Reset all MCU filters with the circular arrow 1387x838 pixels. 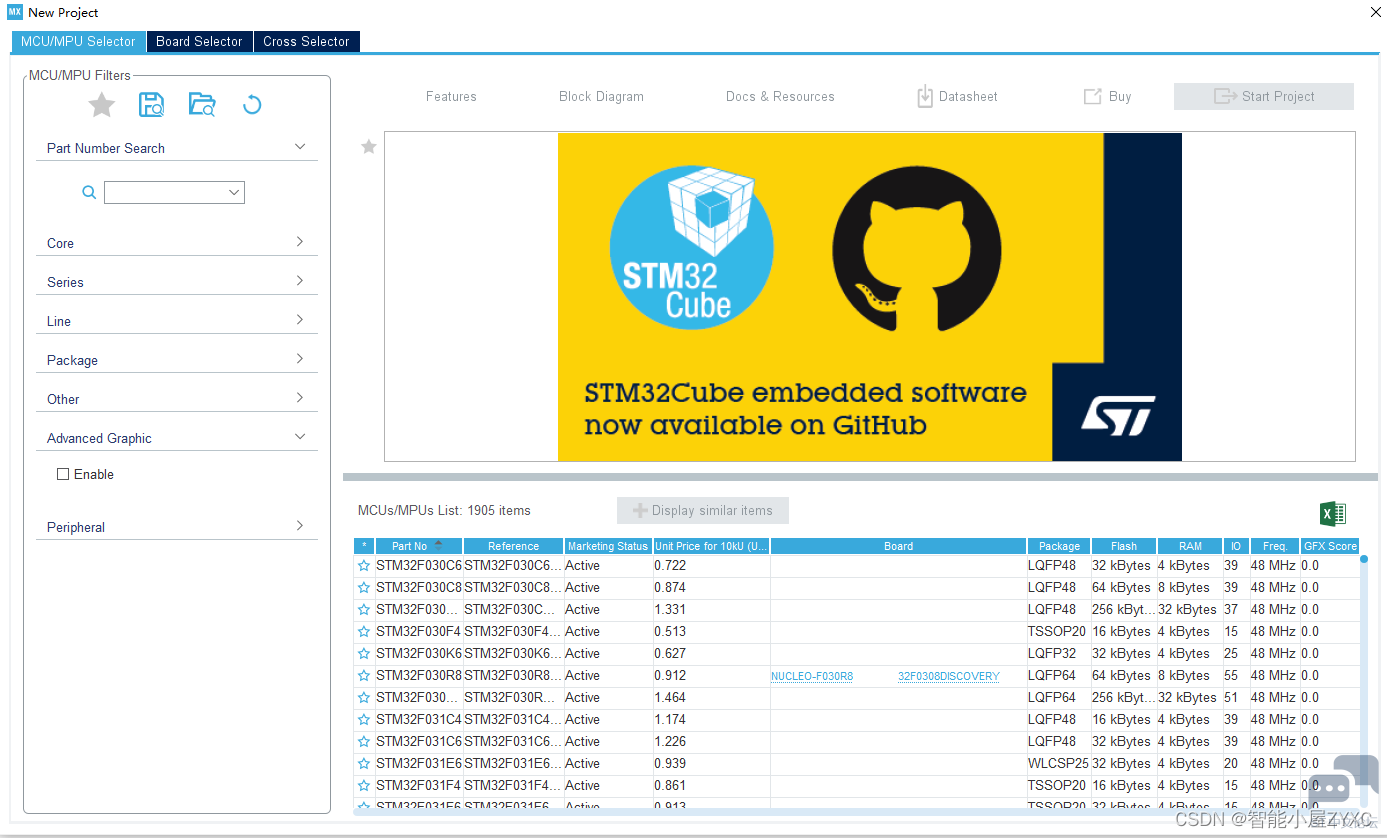[252, 104]
